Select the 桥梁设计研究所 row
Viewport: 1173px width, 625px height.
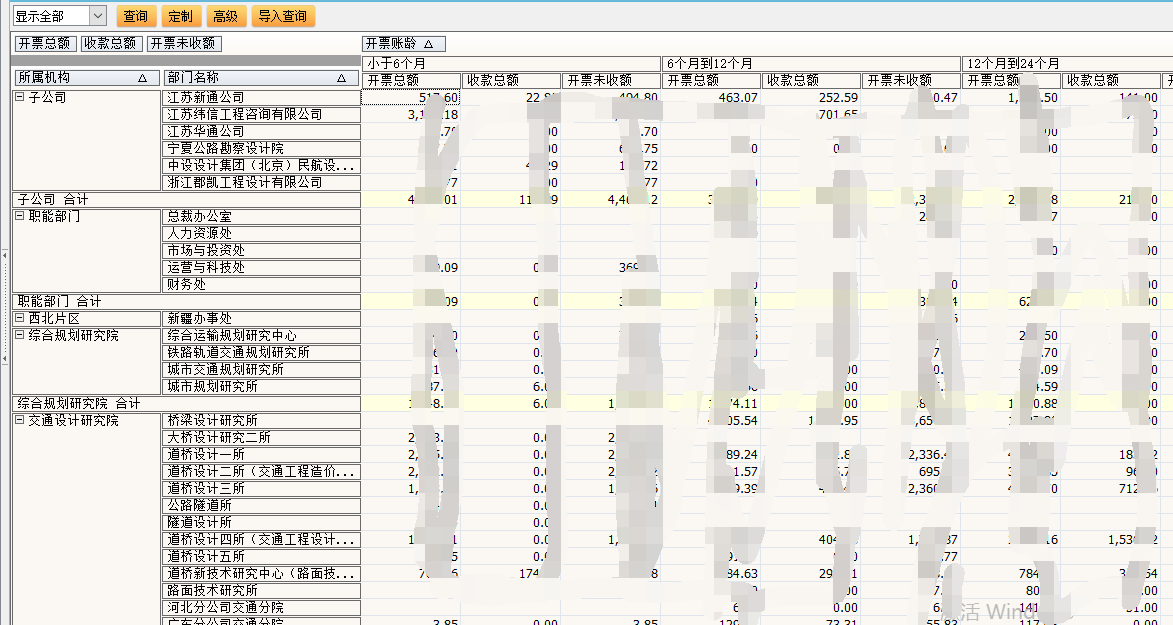(x=261, y=420)
